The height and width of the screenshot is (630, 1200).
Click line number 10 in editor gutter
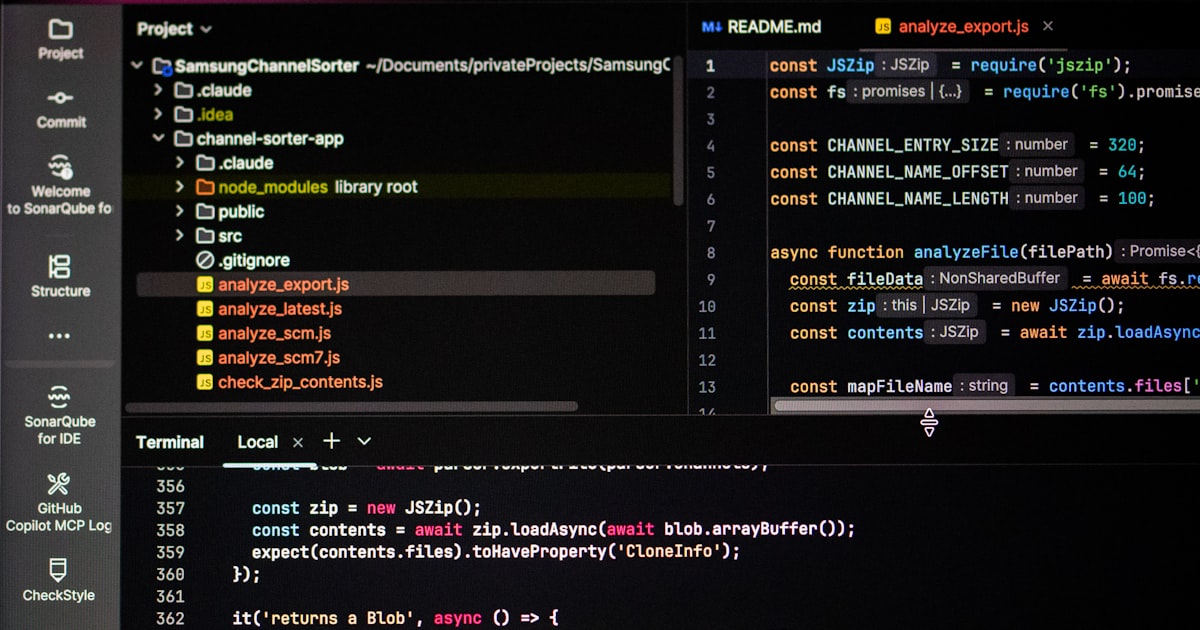point(707,307)
